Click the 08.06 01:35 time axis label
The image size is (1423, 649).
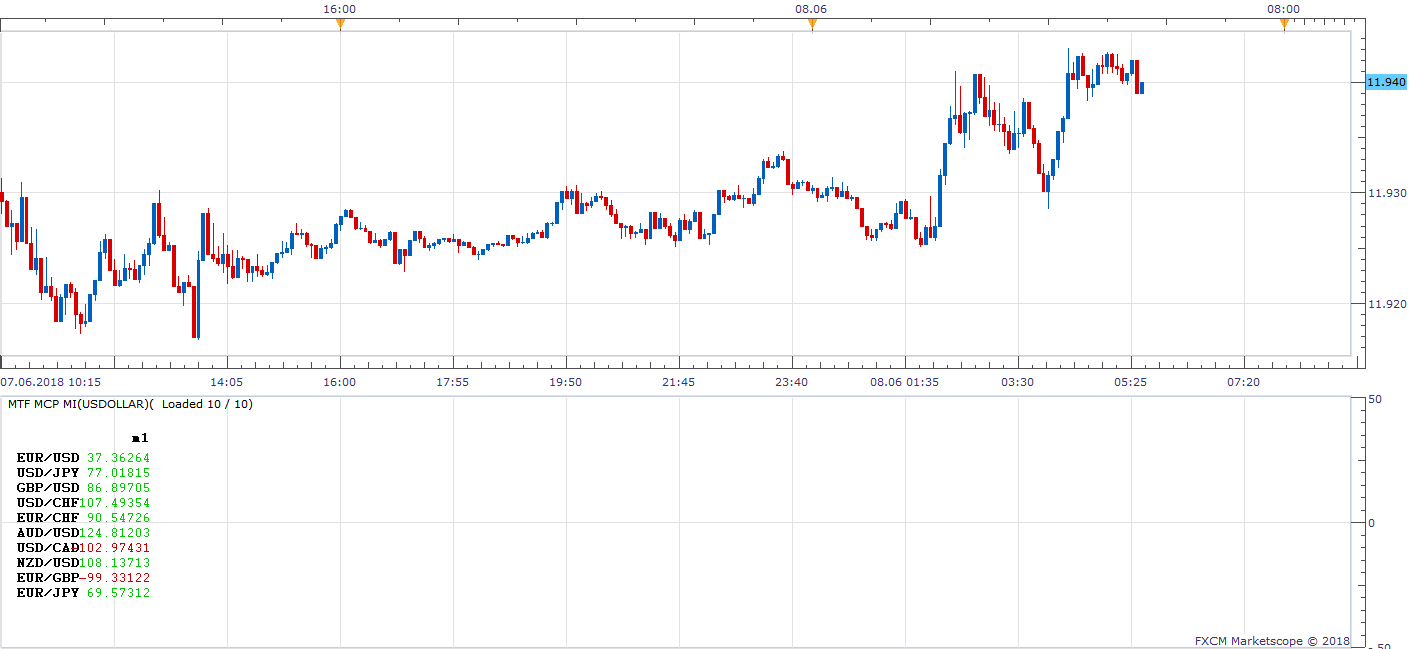905,382
